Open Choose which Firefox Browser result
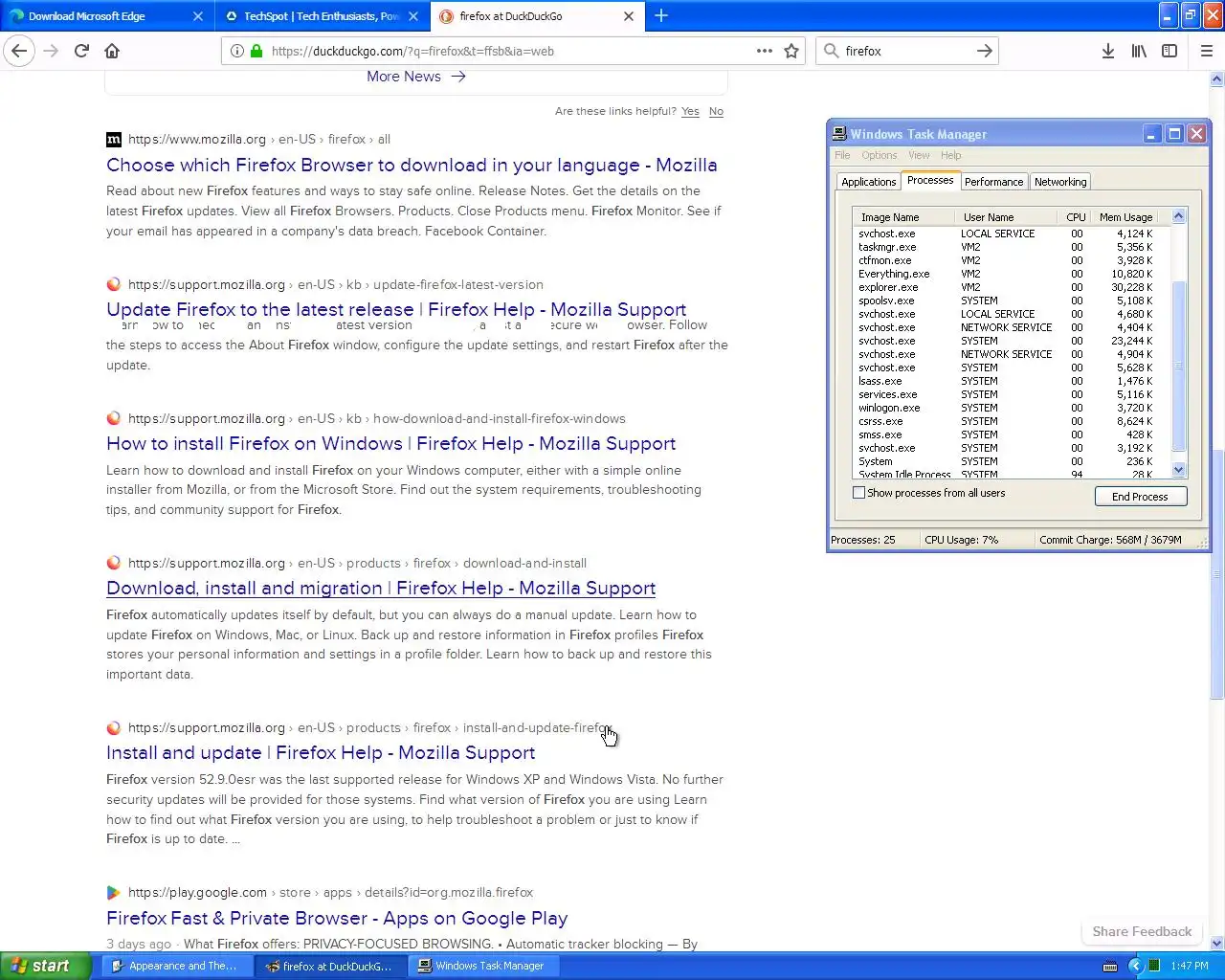The height and width of the screenshot is (980, 1225). 412,165
